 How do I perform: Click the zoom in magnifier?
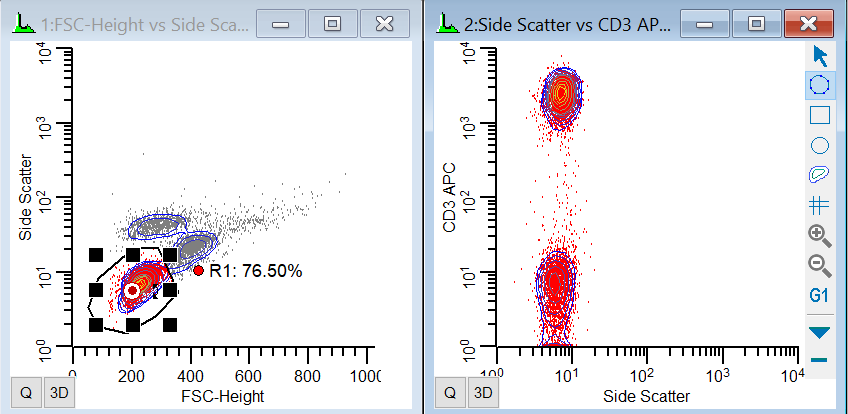coord(820,235)
